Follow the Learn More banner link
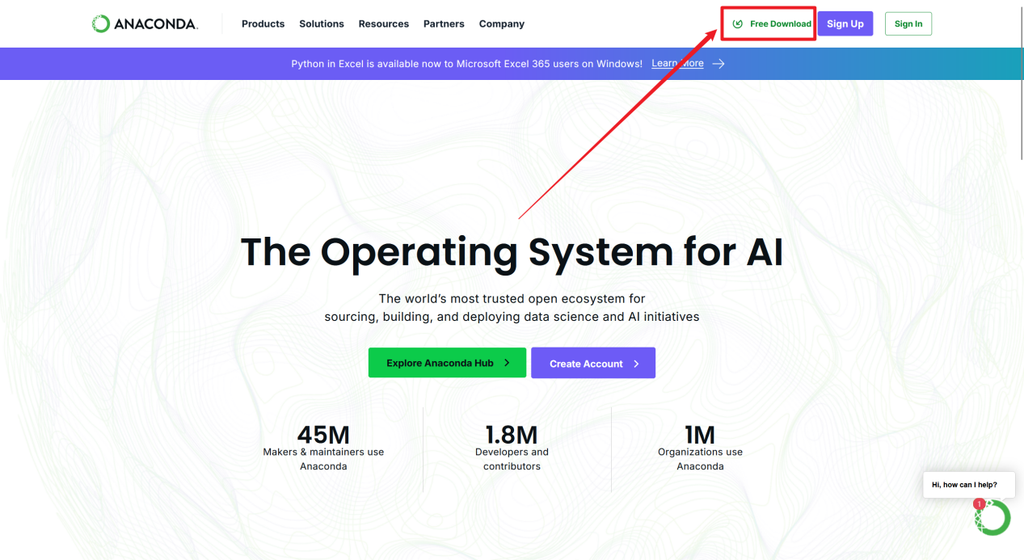 click(677, 63)
